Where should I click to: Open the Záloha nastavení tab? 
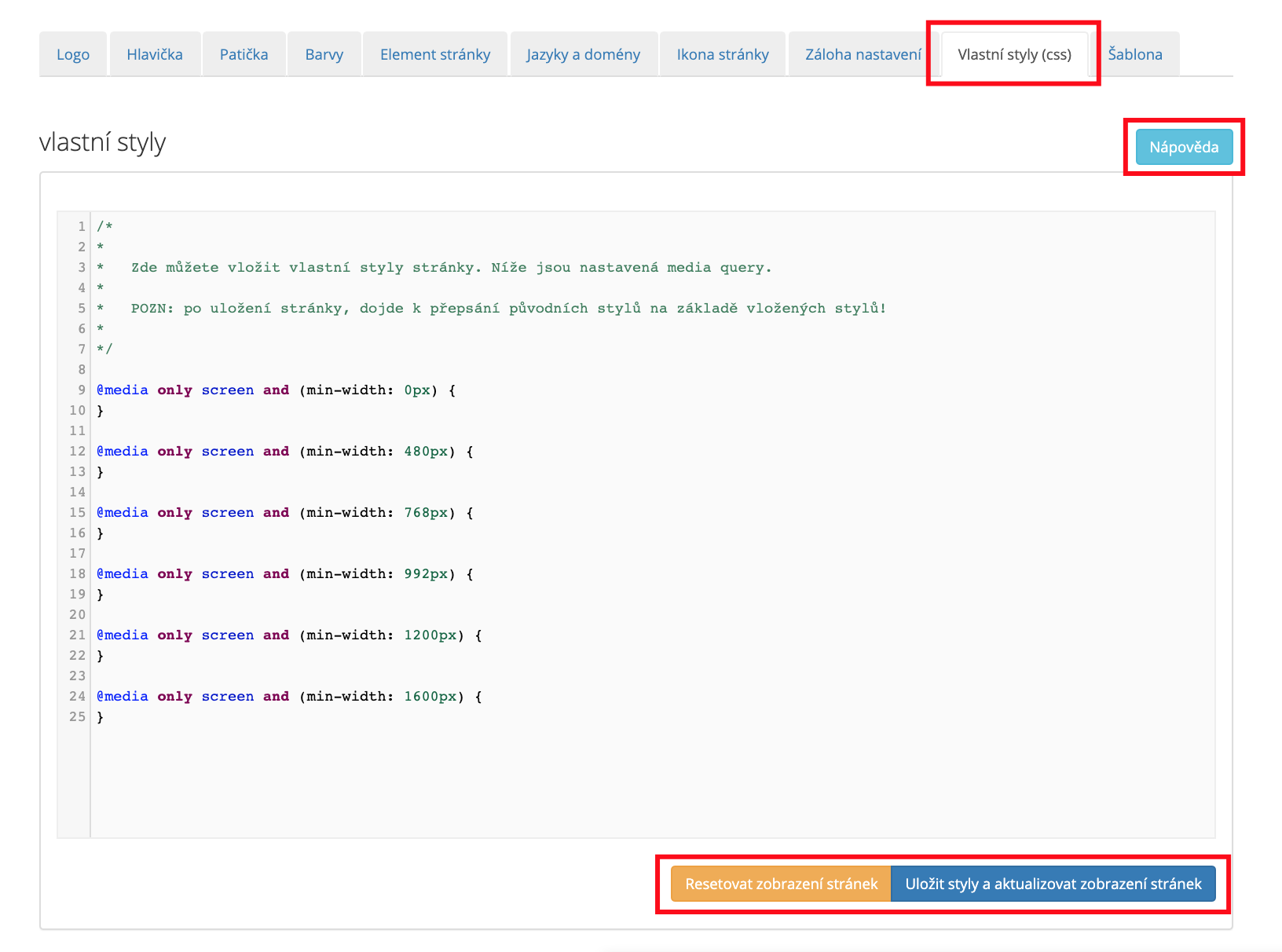[863, 54]
